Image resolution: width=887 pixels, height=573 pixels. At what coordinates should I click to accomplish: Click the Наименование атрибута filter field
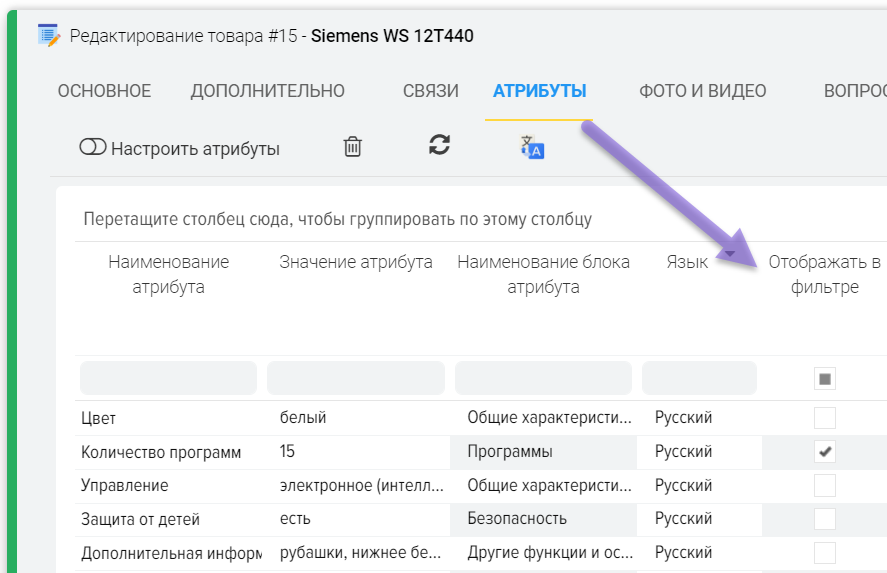[x=168, y=378]
